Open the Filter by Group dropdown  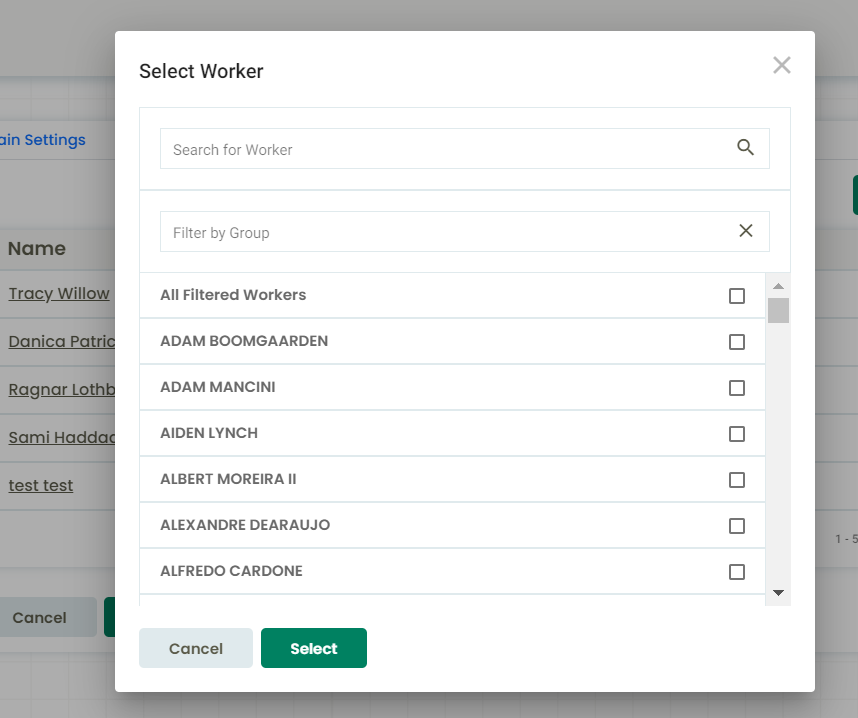tap(449, 232)
